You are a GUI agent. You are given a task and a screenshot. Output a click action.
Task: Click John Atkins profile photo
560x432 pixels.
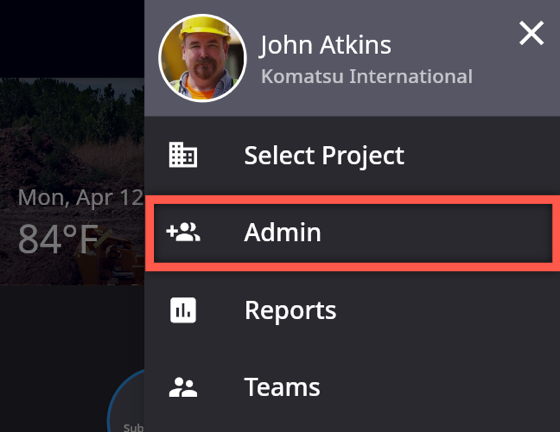[x=202, y=58]
